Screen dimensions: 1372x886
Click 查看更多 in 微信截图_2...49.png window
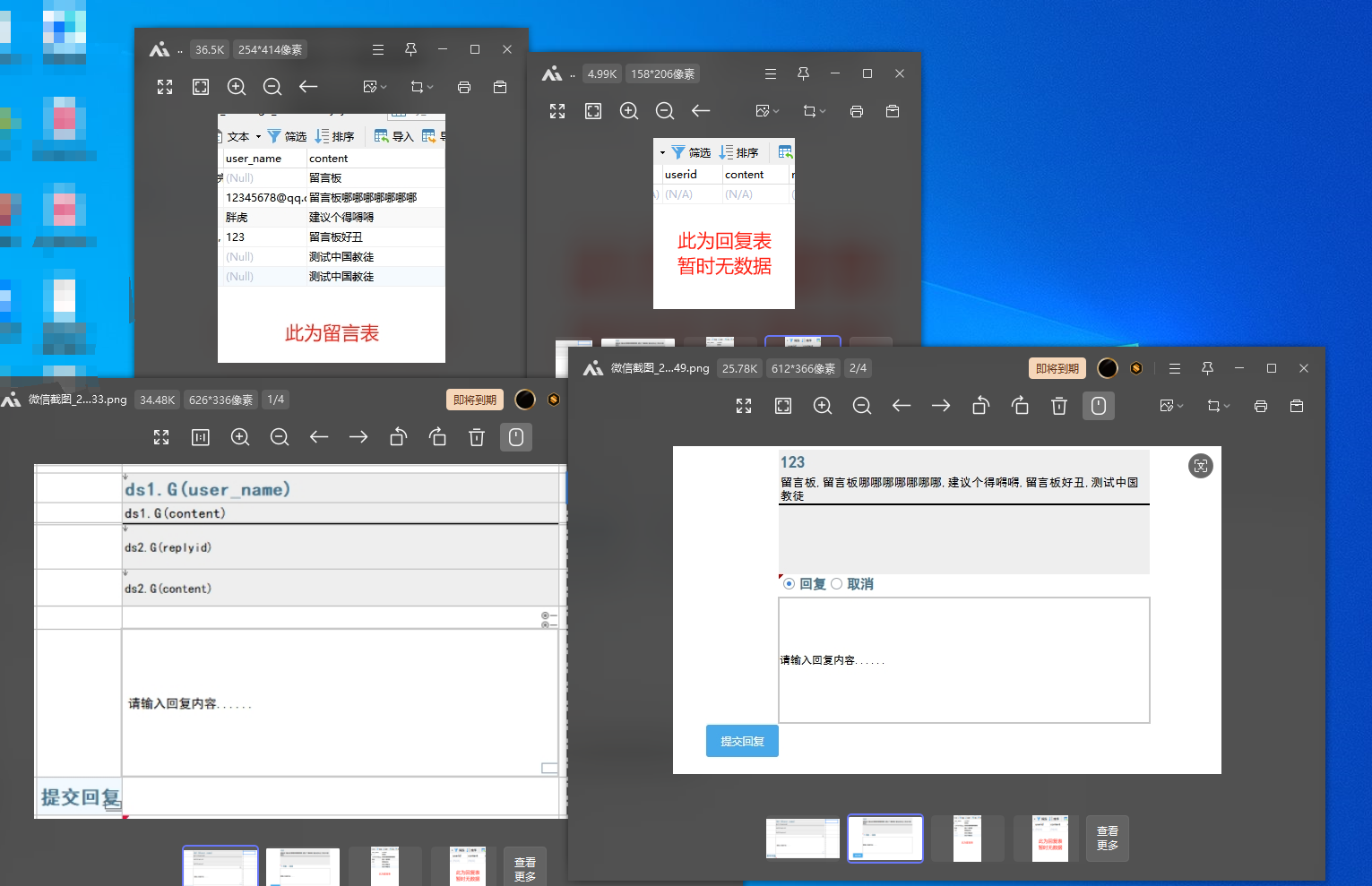(x=1108, y=838)
